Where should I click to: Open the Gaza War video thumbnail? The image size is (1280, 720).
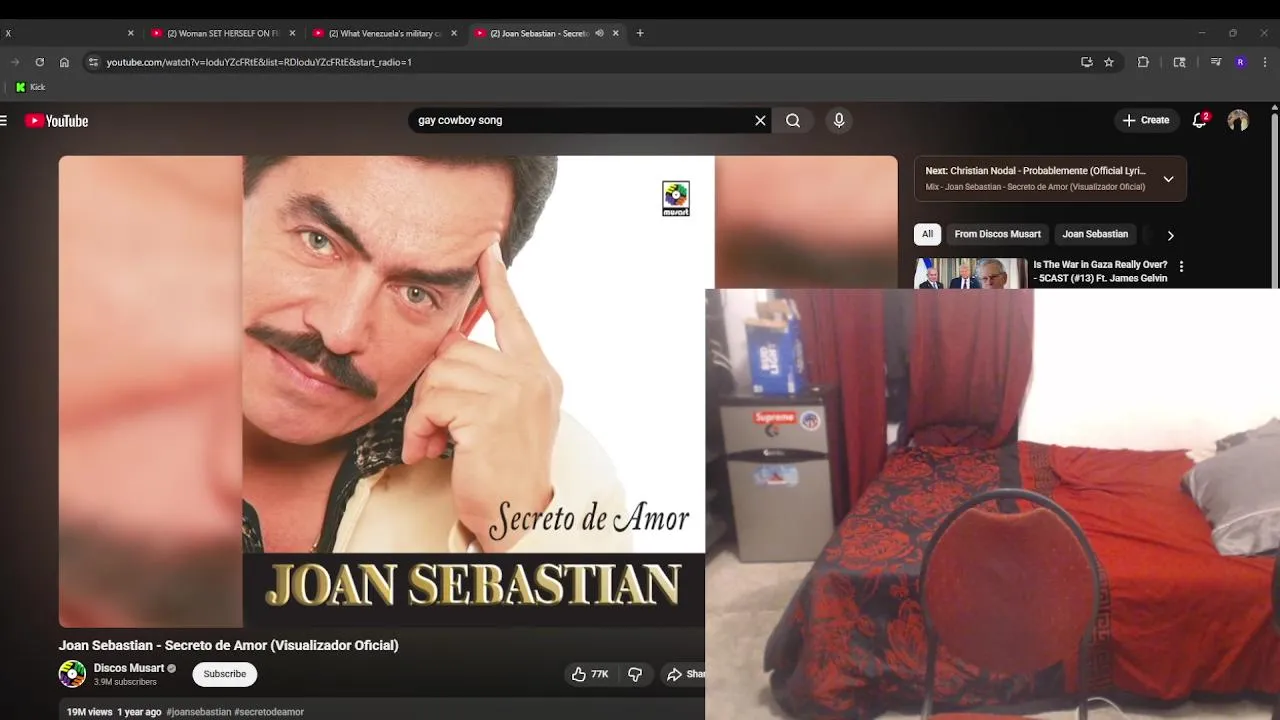(x=971, y=273)
